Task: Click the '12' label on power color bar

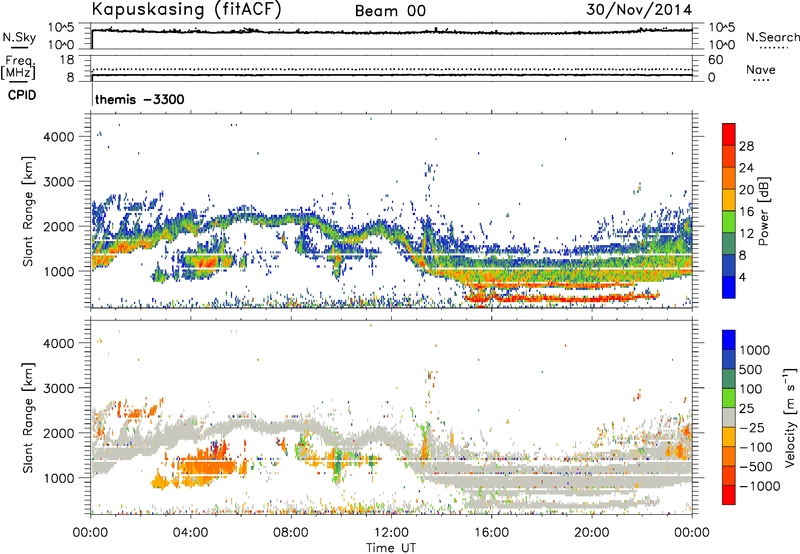Action: [746, 234]
